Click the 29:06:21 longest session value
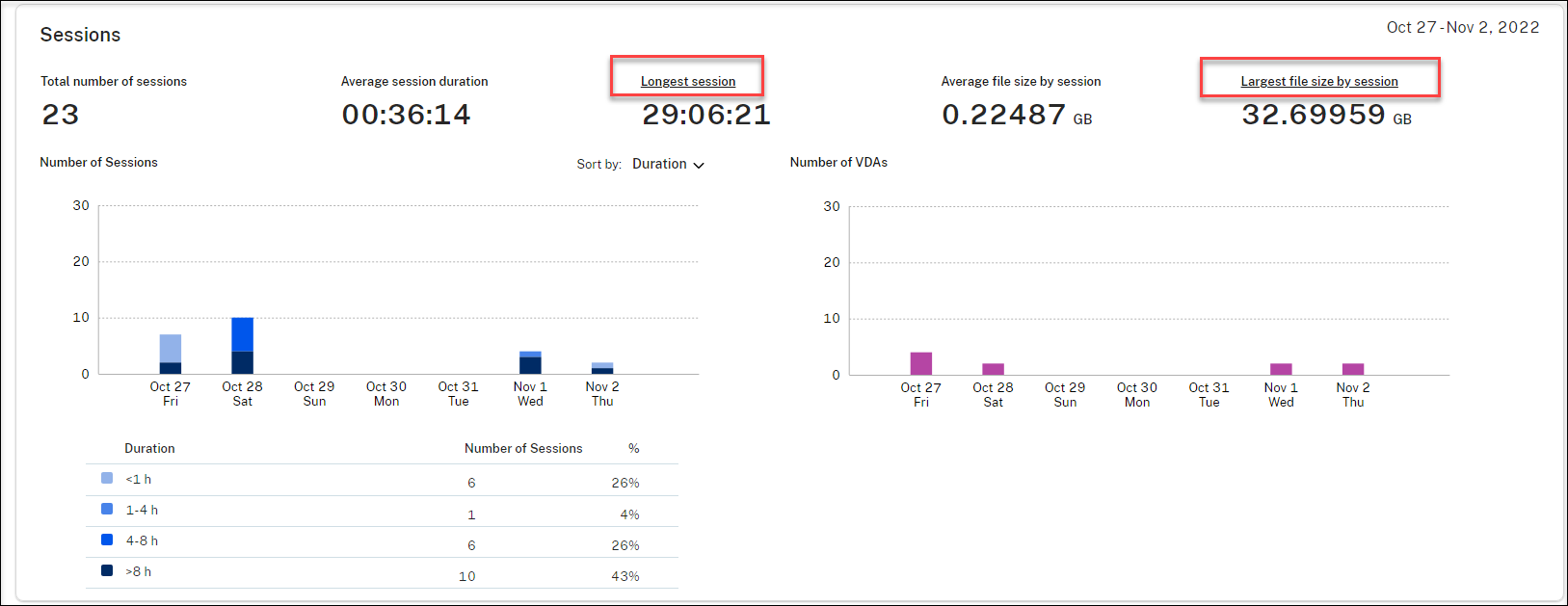Viewport: 1568px width, 606px height. pyautogui.click(x=706, y=115)
